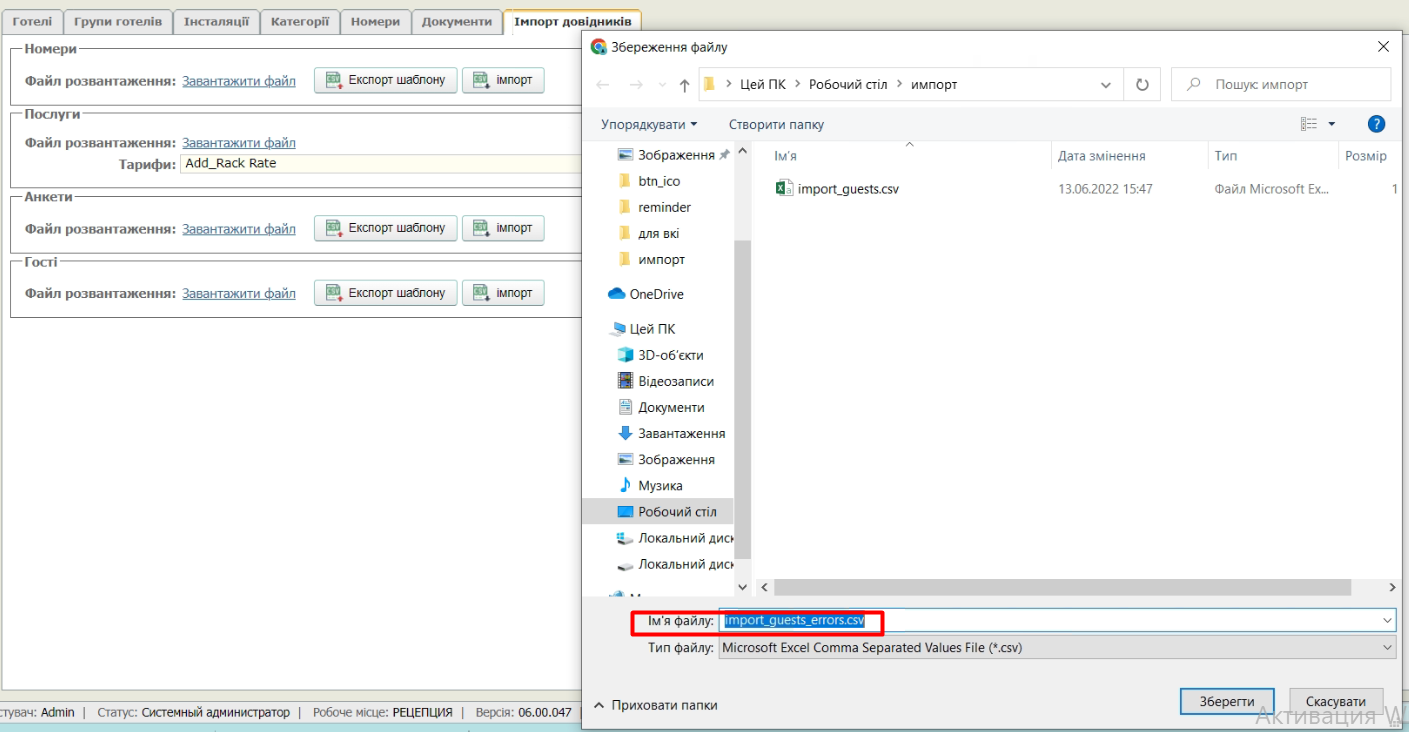This screenshot has height=732, width=1409.
Task: Expand the Упорядкувати menu
Action: click(x=649, y=124)
